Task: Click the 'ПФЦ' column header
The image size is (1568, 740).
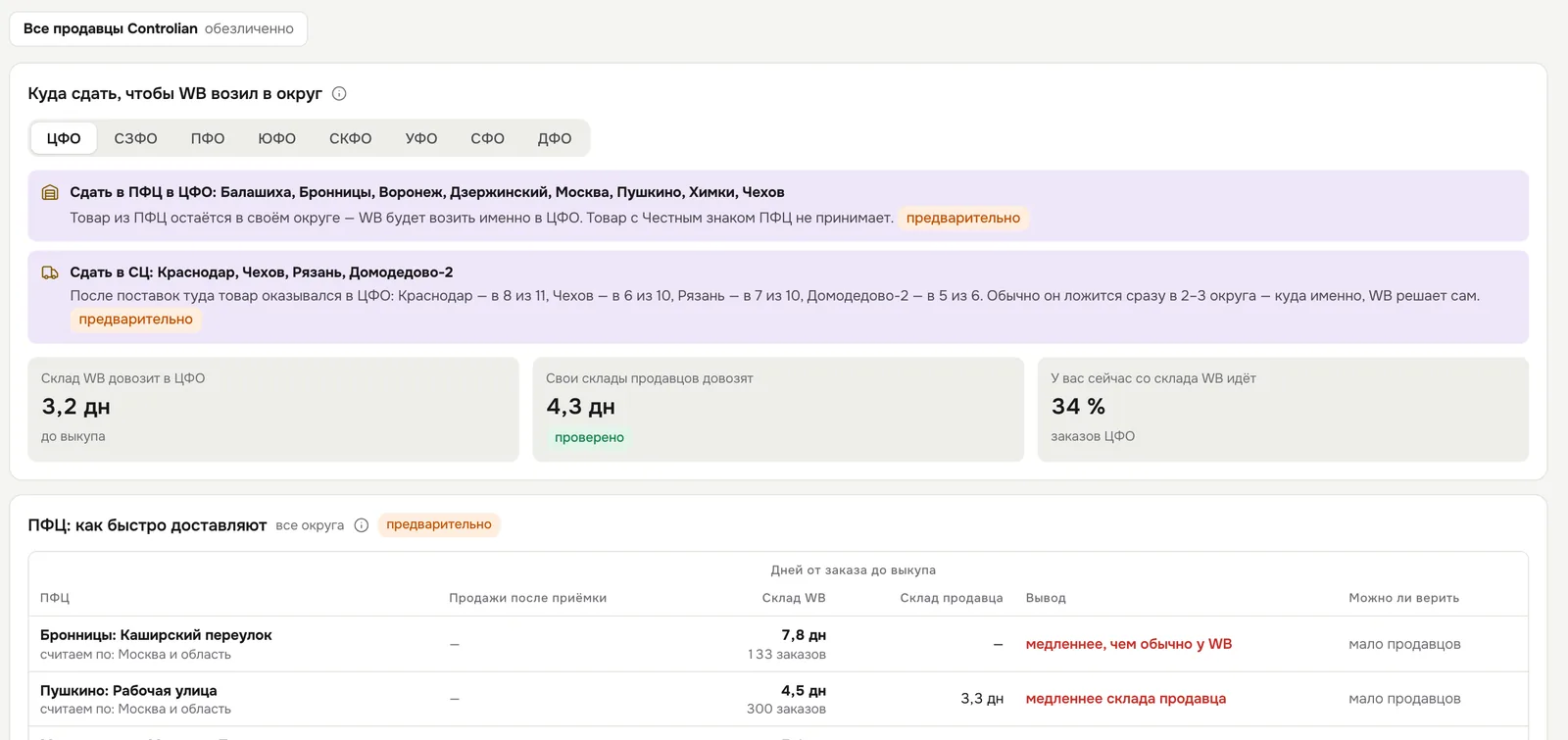Action: click(x=55, y=598)
